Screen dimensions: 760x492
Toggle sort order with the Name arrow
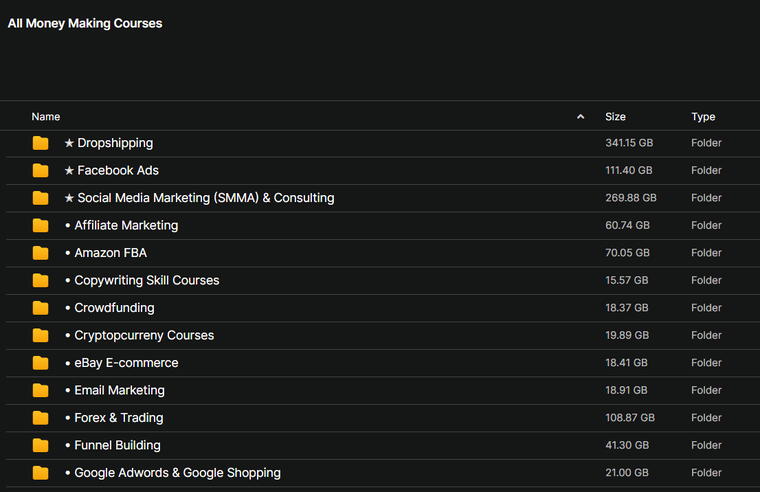point(581,117)
